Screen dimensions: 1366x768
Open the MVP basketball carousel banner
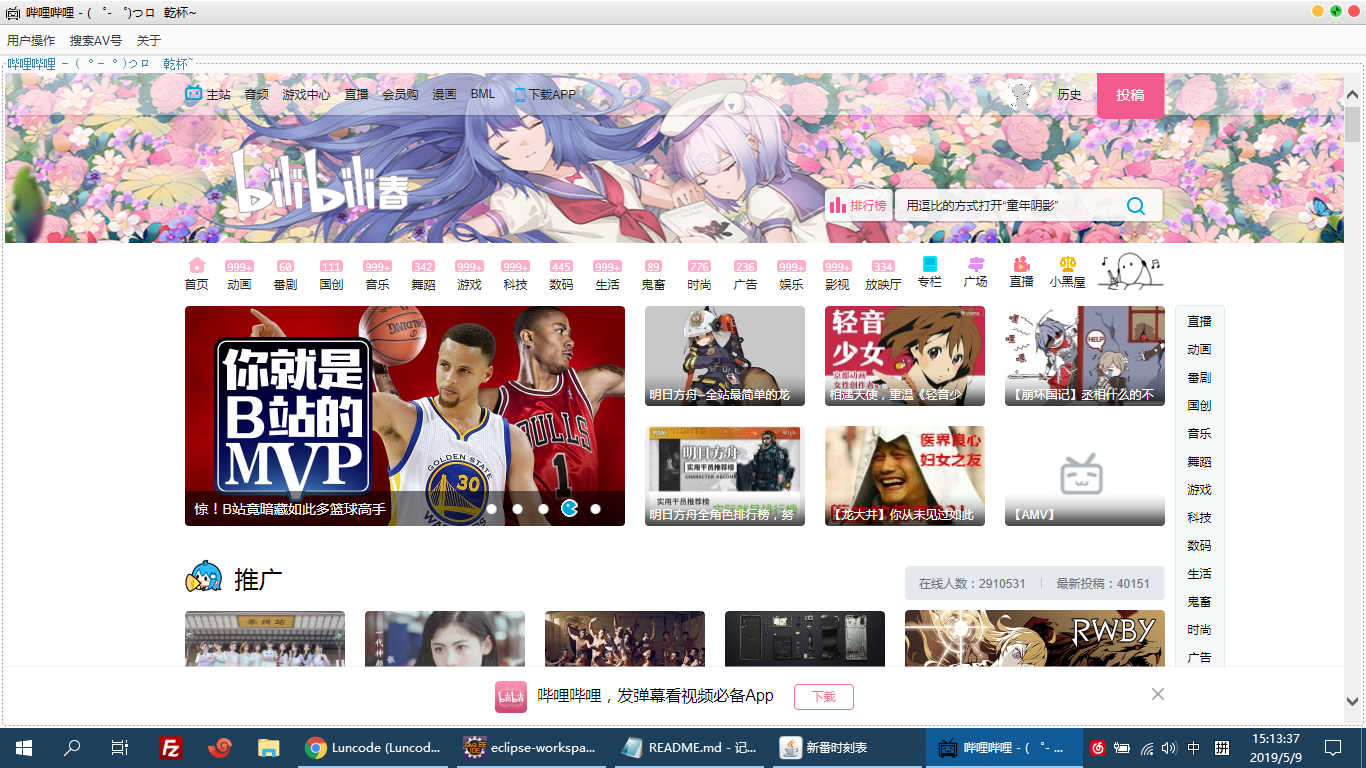pyautogui.click(x=405, y=416)
